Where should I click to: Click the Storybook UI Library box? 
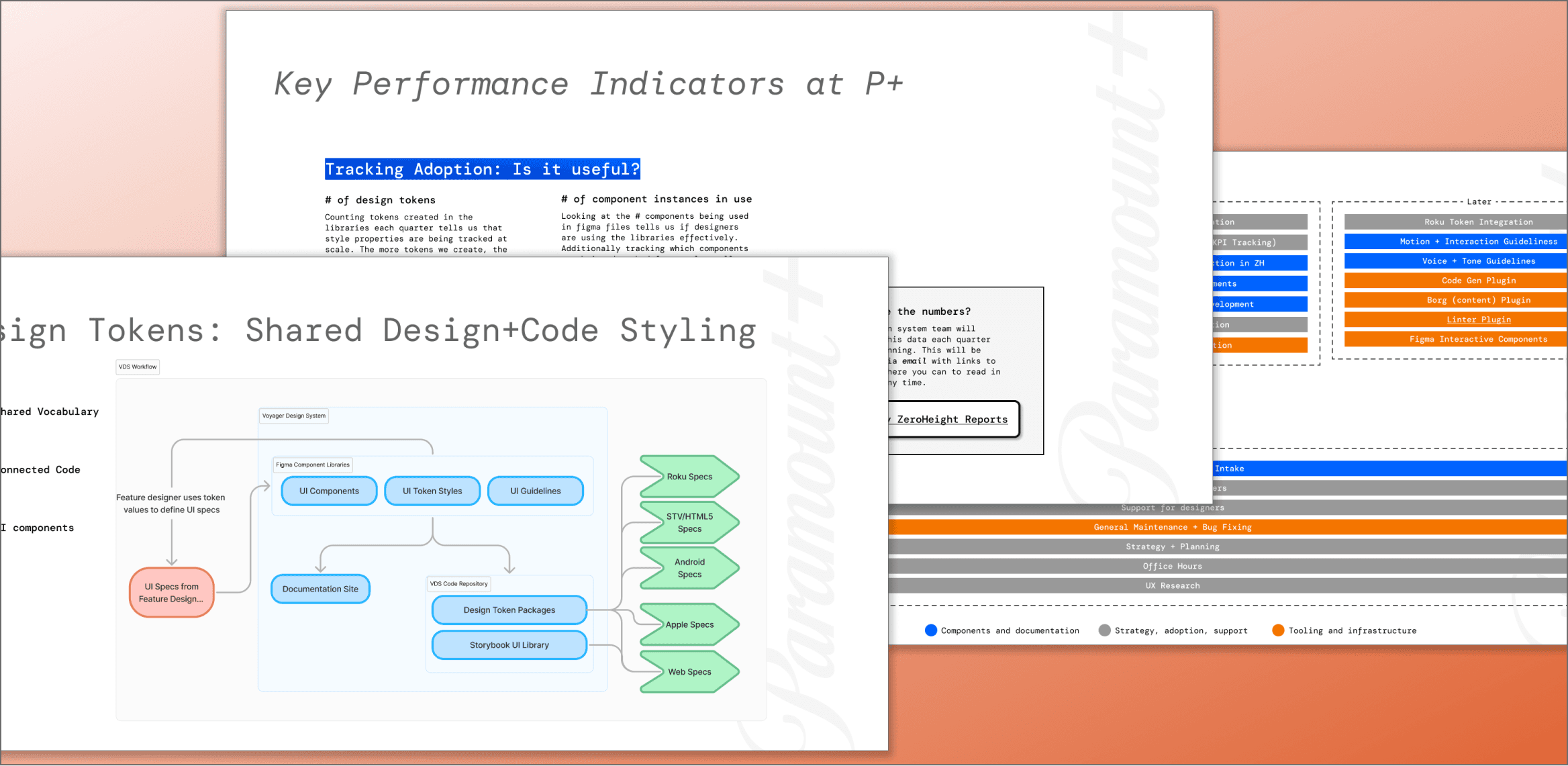point(509,644)
